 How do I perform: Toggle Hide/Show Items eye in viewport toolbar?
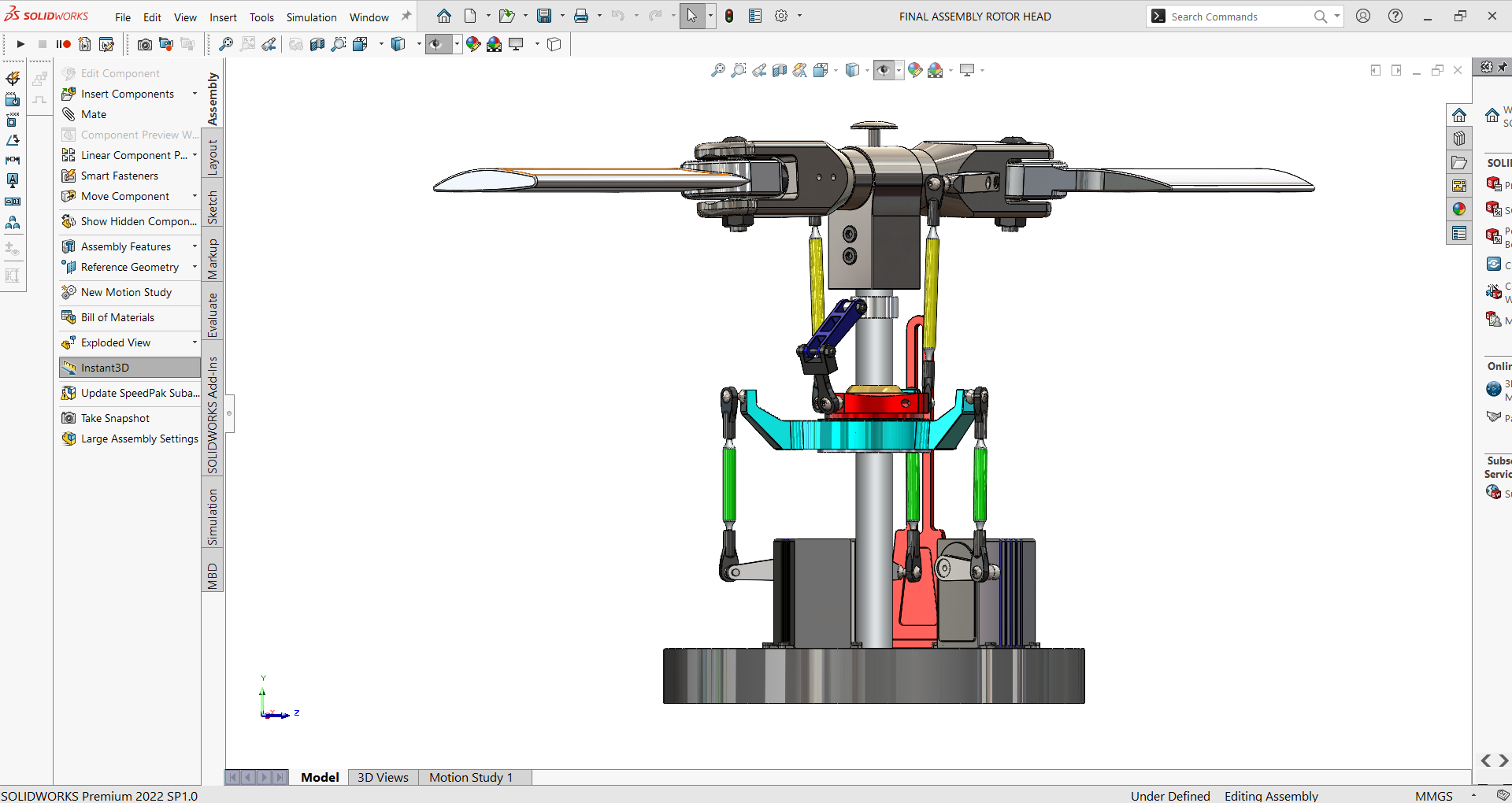click(884, 70)
